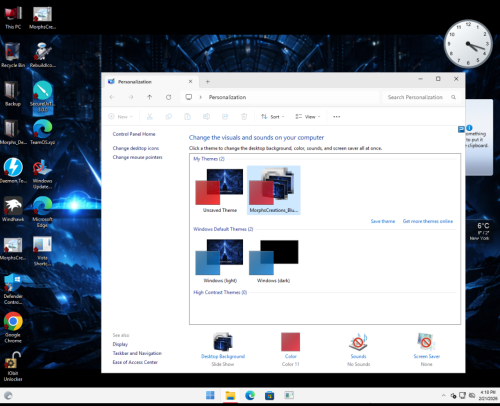Viewport: 500px width, 406px height.
Task: Select the Daemon Tools desktop icon
Action: pos(13,171)
